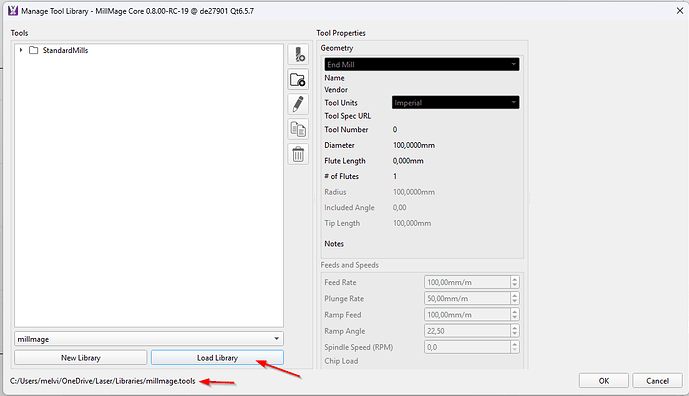Open the millmage library dropdown

tap(149, 339)
